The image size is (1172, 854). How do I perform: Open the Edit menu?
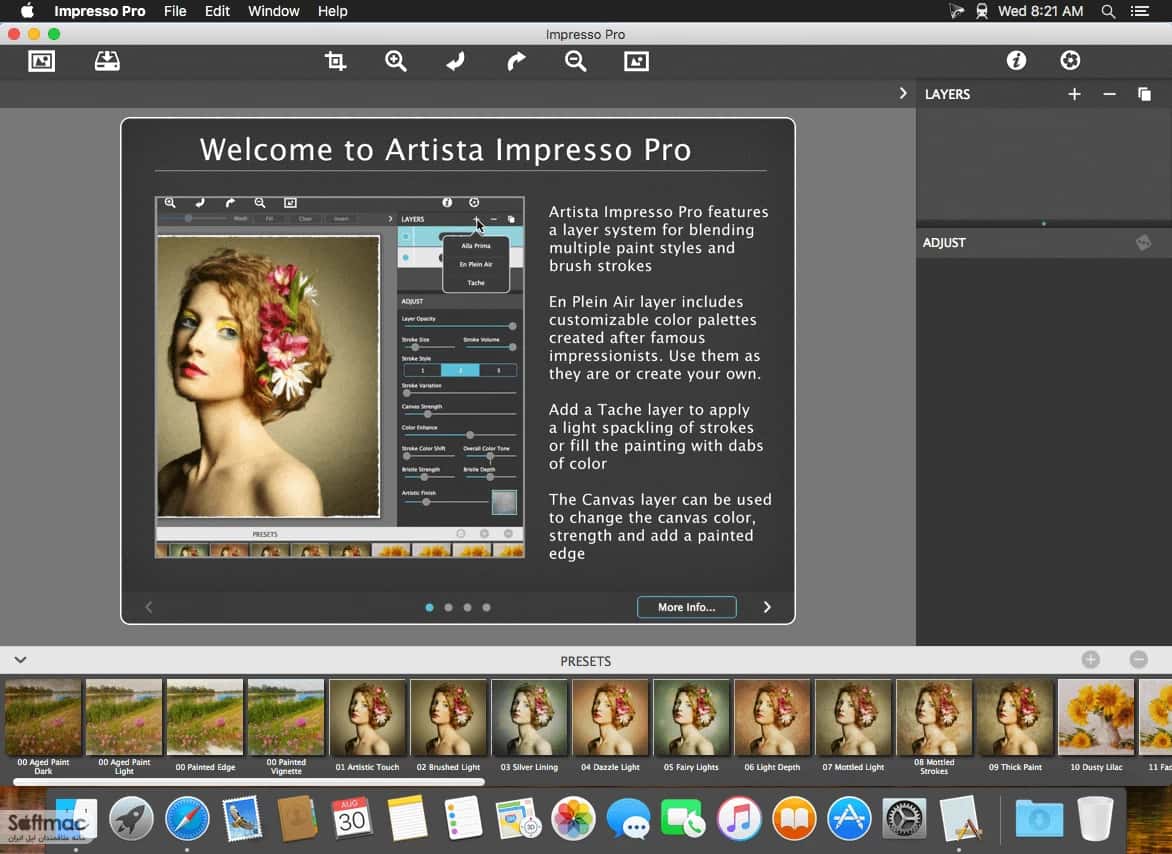pyautogui.click(x=217, y=11)
